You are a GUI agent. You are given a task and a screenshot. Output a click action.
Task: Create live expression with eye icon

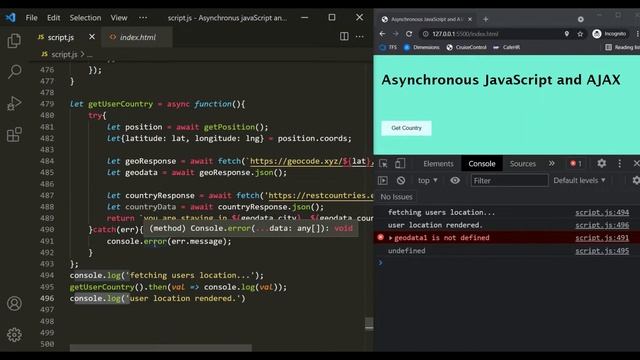pos(455,180)
